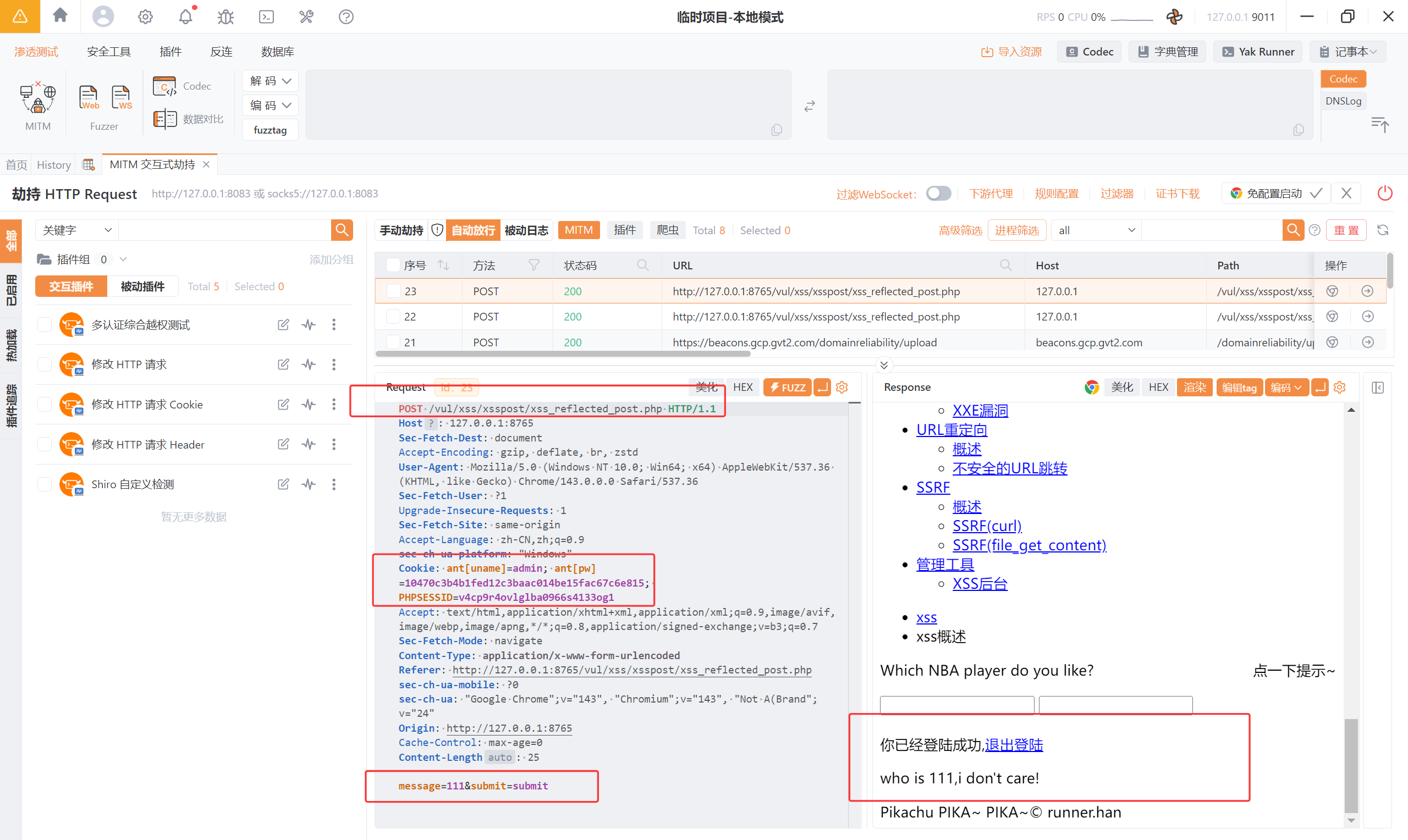Open the WebSocket Fuzzer icon
This screenshot has height=840, width=1408.
tap(121, 98)
